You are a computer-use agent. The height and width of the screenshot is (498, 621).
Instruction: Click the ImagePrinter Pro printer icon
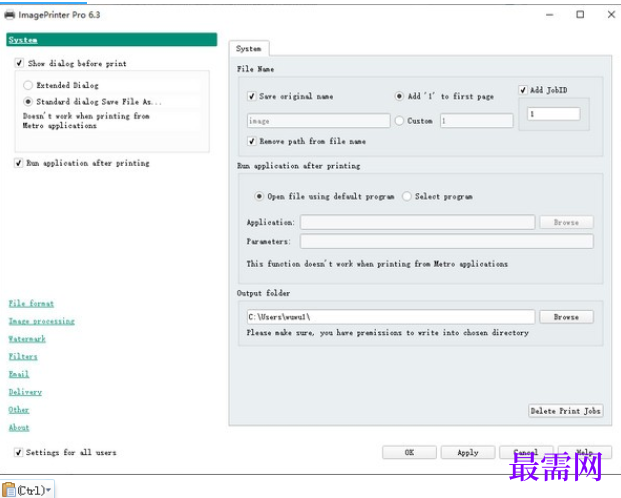(x=10, y=15)
